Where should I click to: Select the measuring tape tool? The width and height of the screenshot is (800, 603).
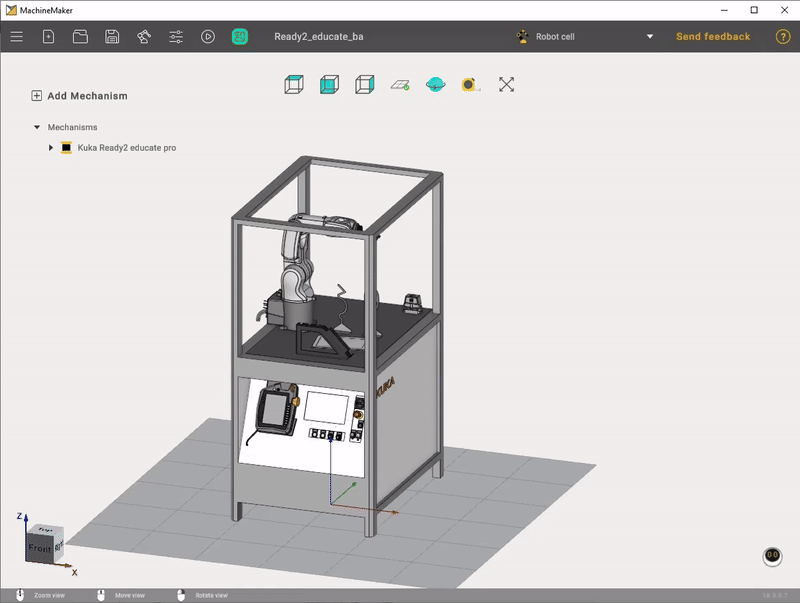click(470, 84)
